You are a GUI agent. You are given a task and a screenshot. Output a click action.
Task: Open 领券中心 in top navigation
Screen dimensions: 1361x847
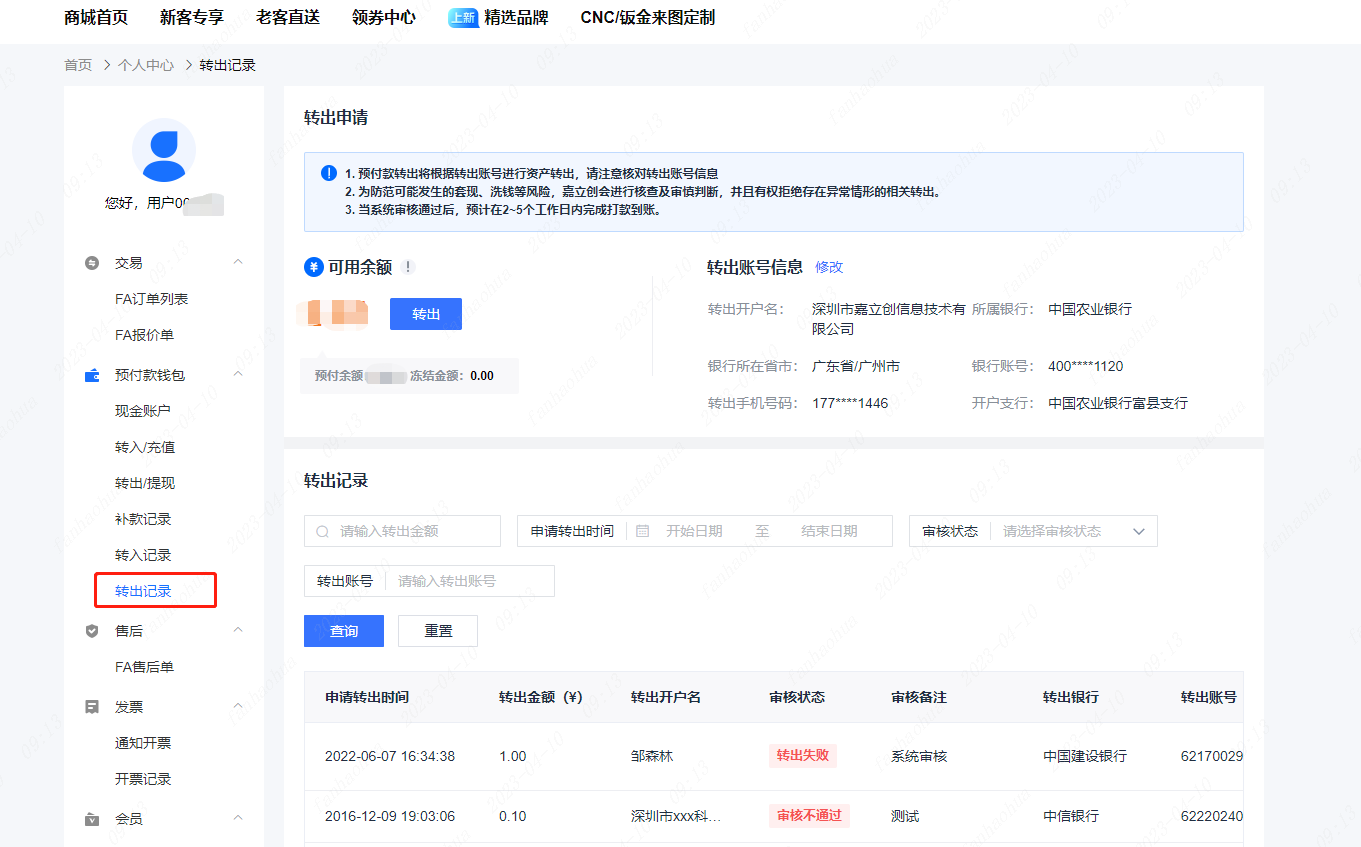[x=383, y=17]
